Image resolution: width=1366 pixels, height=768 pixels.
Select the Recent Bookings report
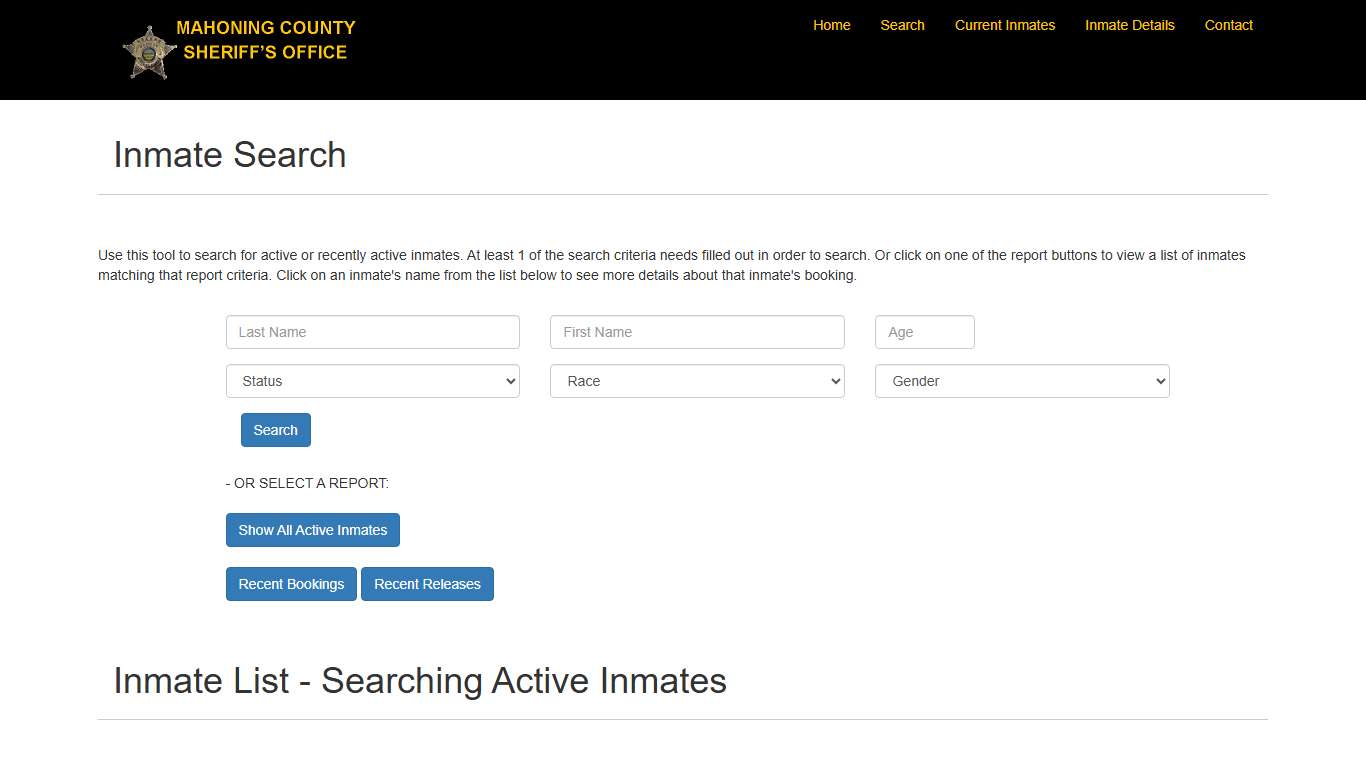point(291,583)
